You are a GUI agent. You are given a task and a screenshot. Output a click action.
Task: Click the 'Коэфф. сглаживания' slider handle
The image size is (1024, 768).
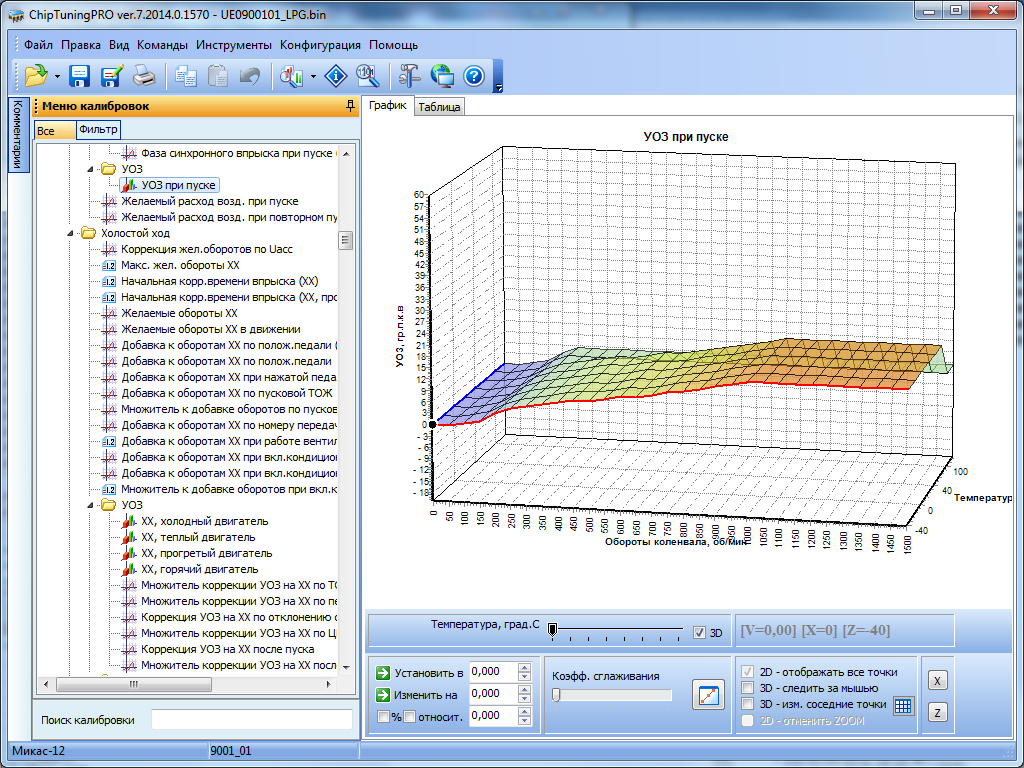(557, 695)
